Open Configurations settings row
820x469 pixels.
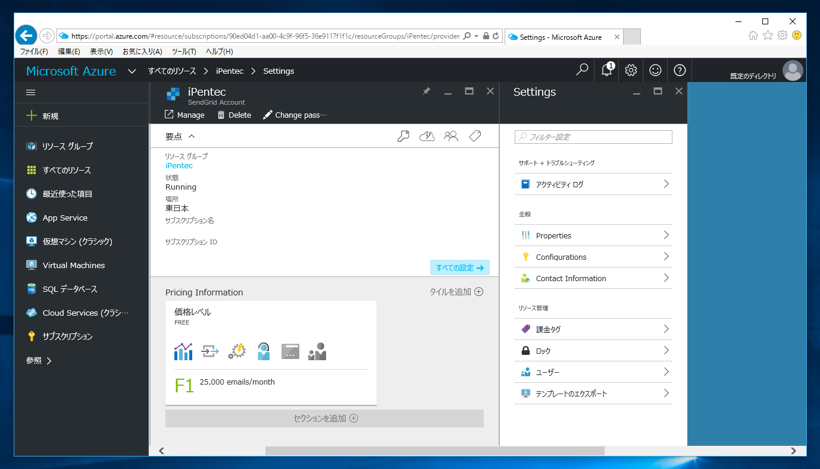594,257
